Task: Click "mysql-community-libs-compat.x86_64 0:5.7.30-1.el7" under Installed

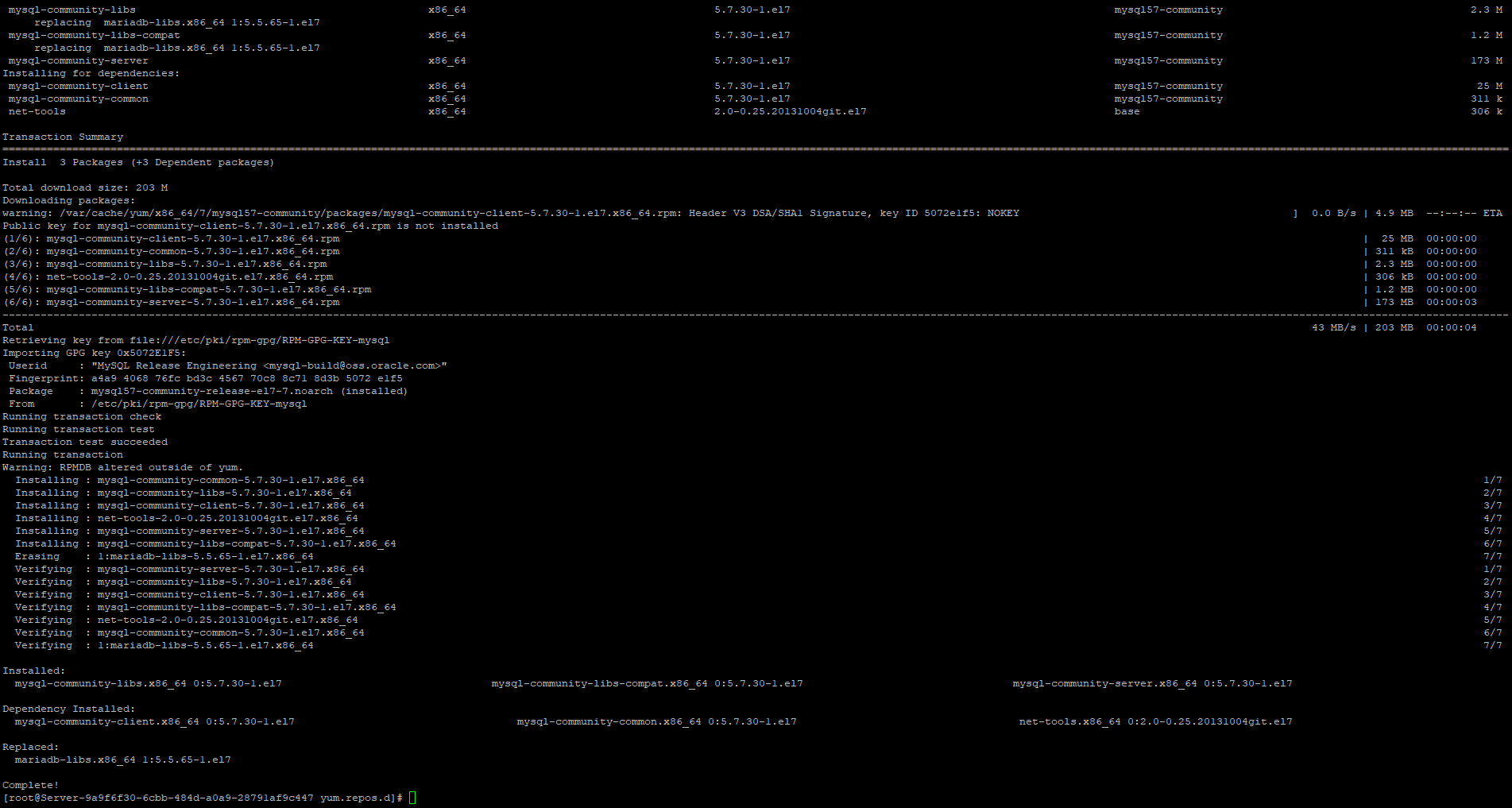Action: pyautogui.click(x=648, y=683)
